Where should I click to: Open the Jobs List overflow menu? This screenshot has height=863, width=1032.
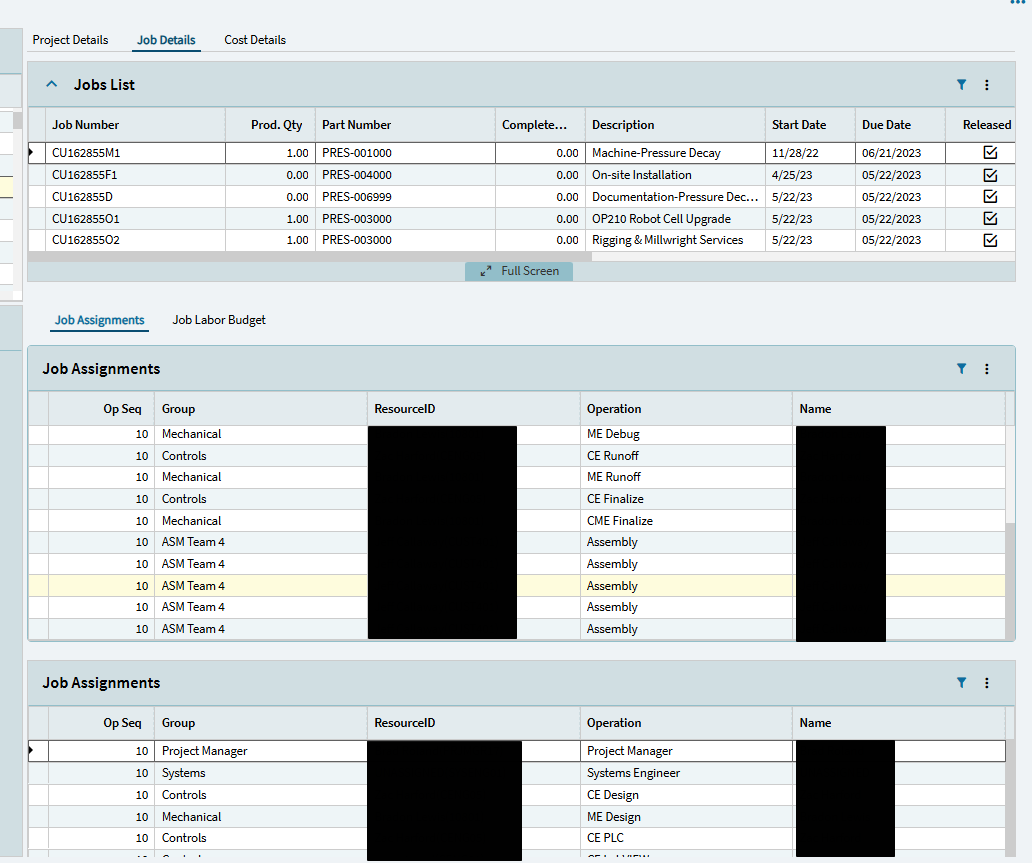(987, 85)
